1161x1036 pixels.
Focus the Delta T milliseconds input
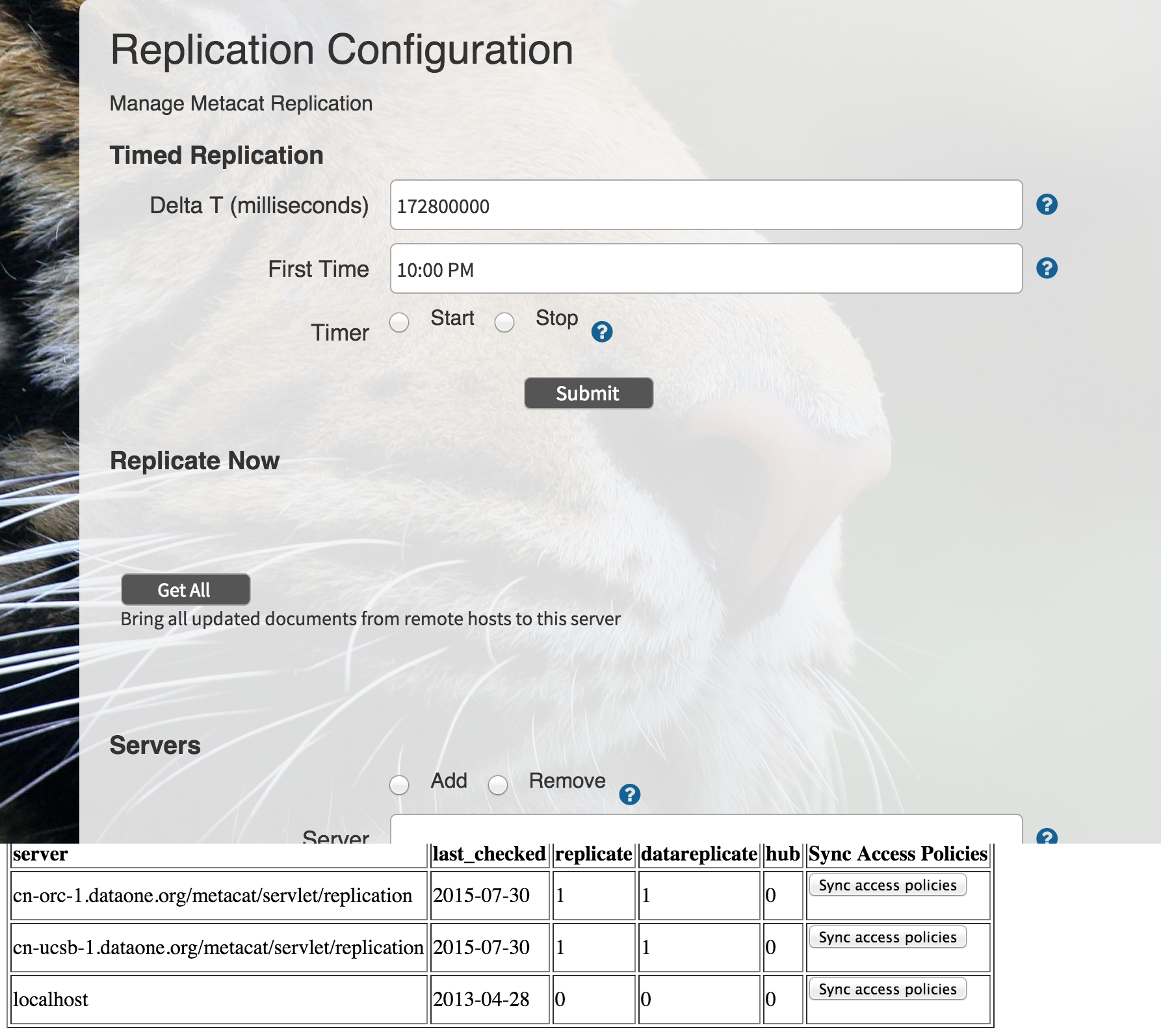coord(705,205)
